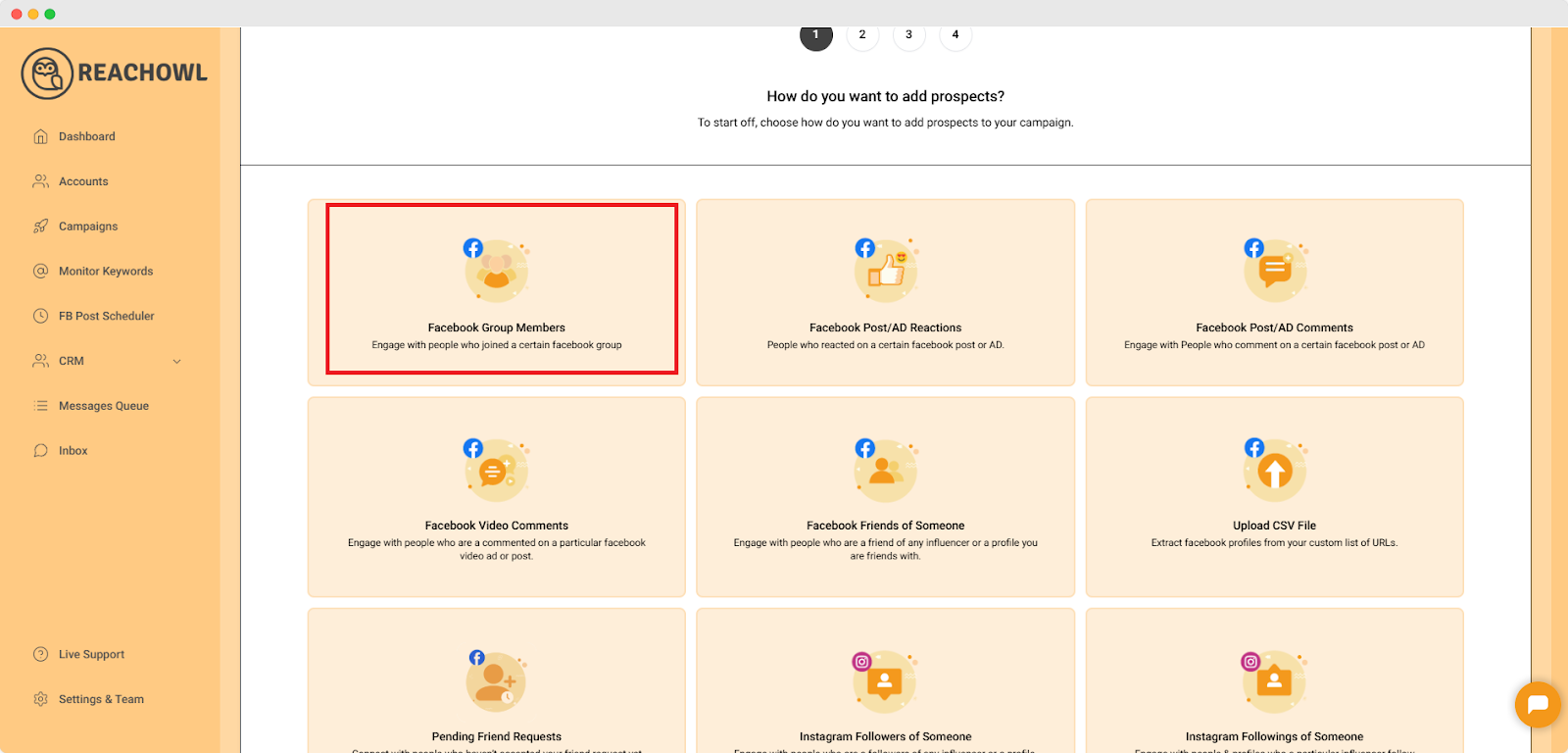Click the ReachOwl owl logo
Image resolution: width=1568 pixels, height=753 pixels.
coord(47,74)
